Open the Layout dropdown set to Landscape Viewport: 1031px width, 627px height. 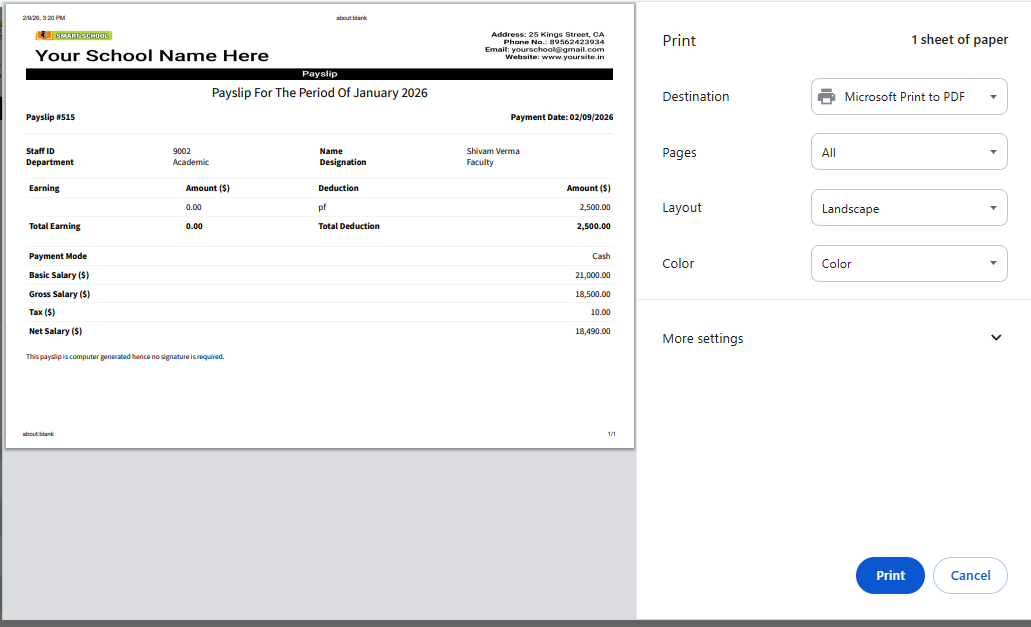coord(907,207)
